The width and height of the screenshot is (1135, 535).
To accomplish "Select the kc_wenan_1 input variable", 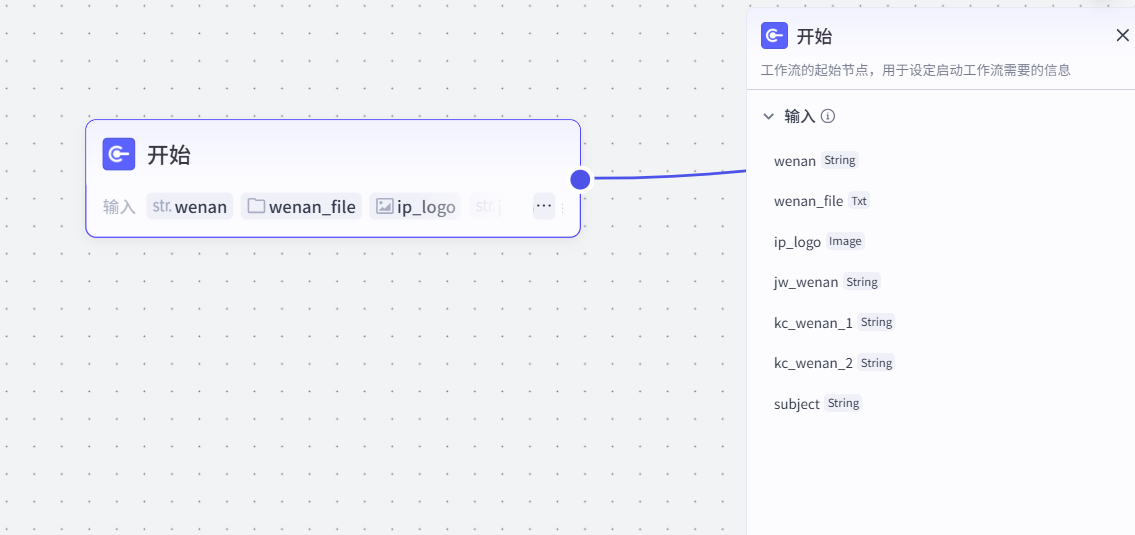I will (813, 323).
